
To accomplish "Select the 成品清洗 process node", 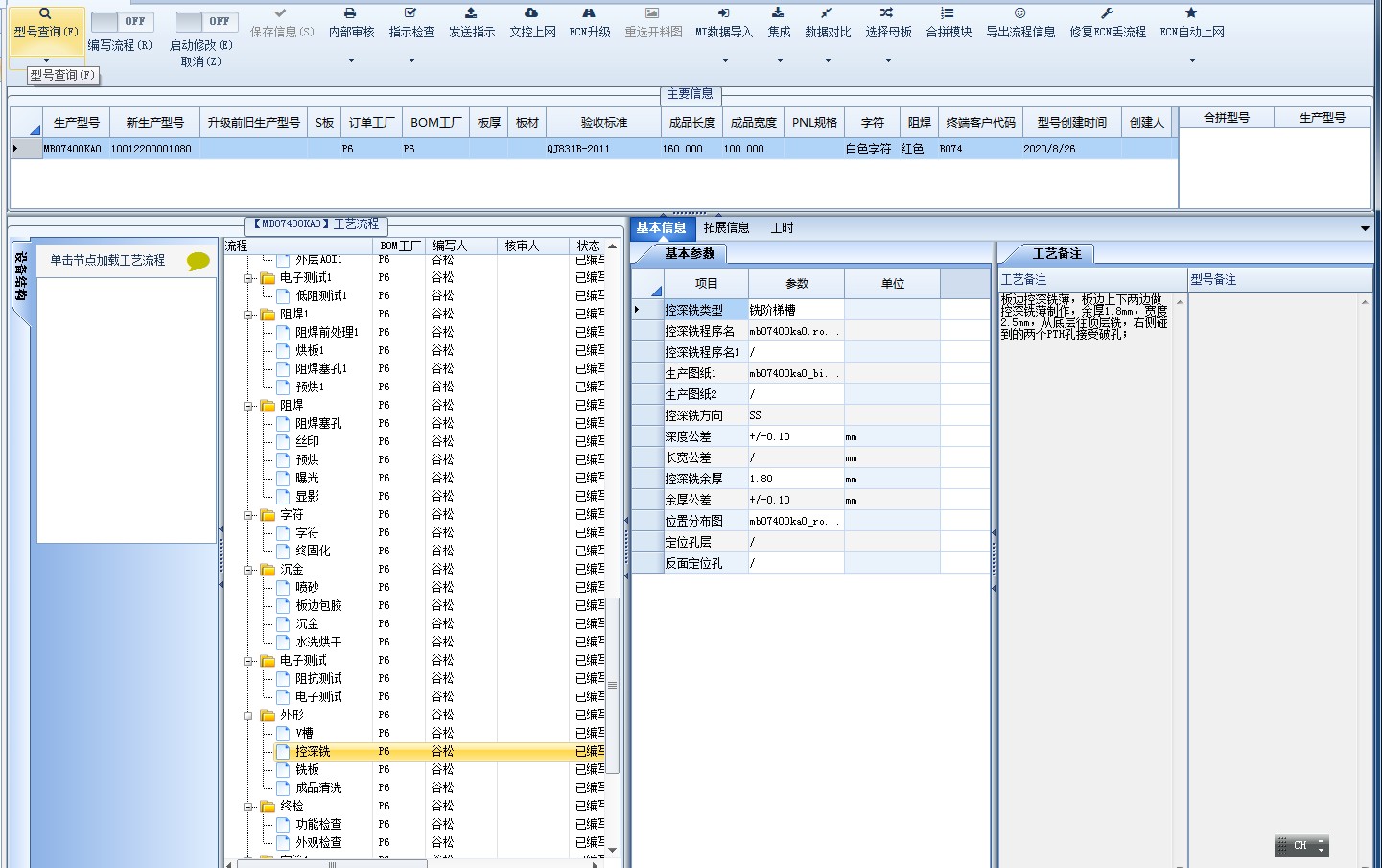I will [318, 787].
